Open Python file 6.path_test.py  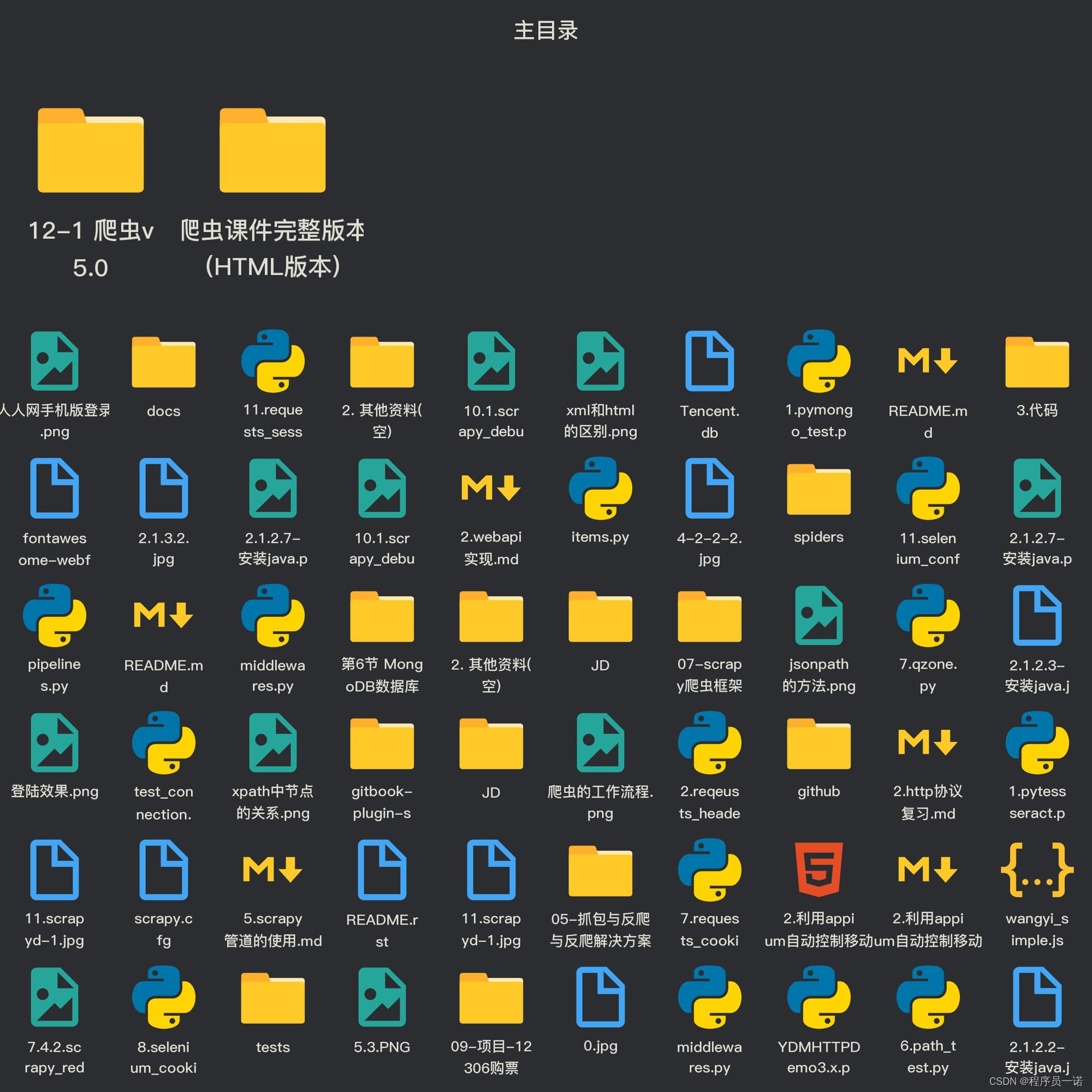tap(928, 997)
